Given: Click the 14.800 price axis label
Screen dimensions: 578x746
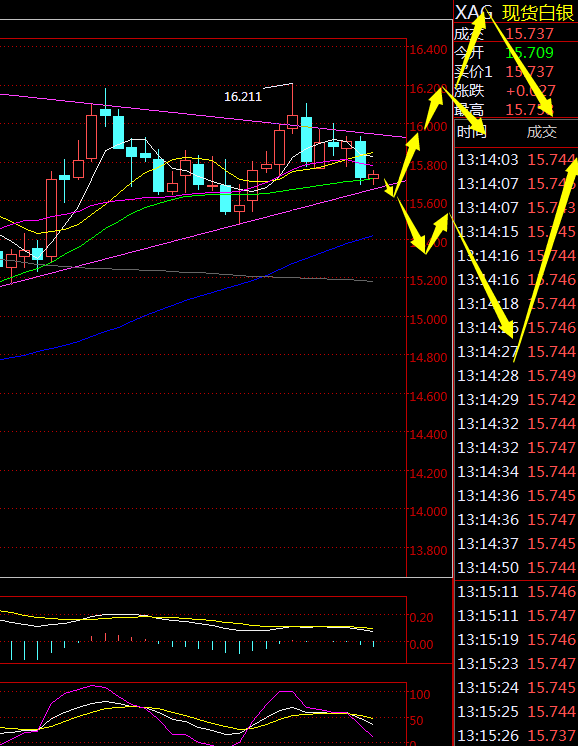Looking at the screenshot, I should (x=429, y=358).
